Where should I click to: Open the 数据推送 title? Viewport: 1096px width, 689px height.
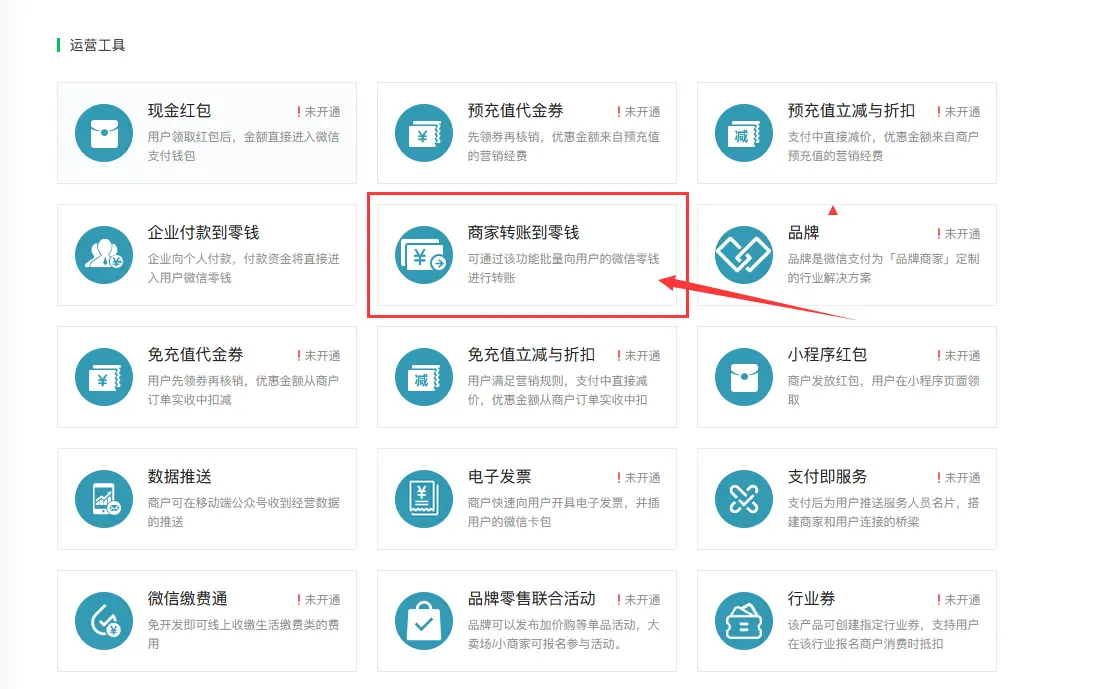point(180,477)
